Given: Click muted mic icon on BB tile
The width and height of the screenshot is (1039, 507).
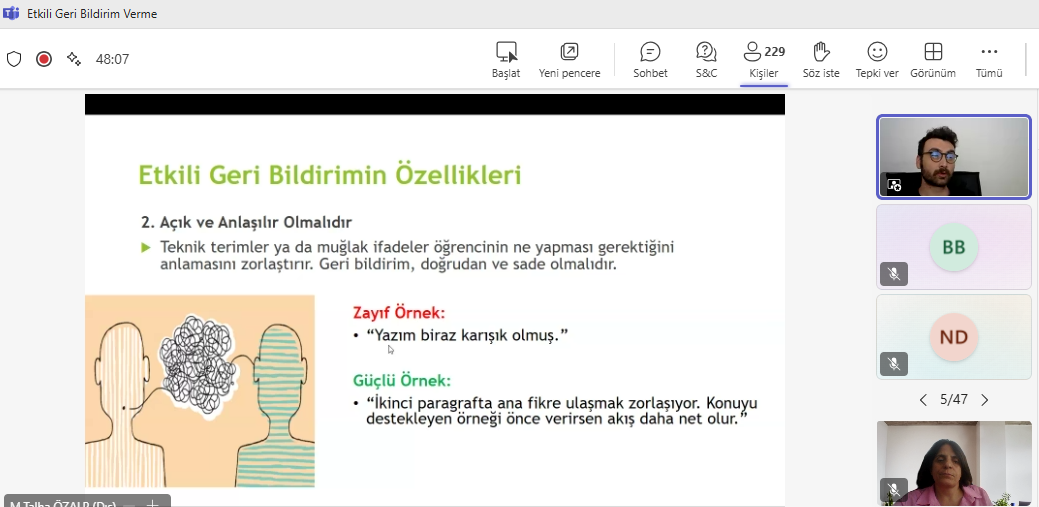Looking at the screenshot, I should [894, 273].
